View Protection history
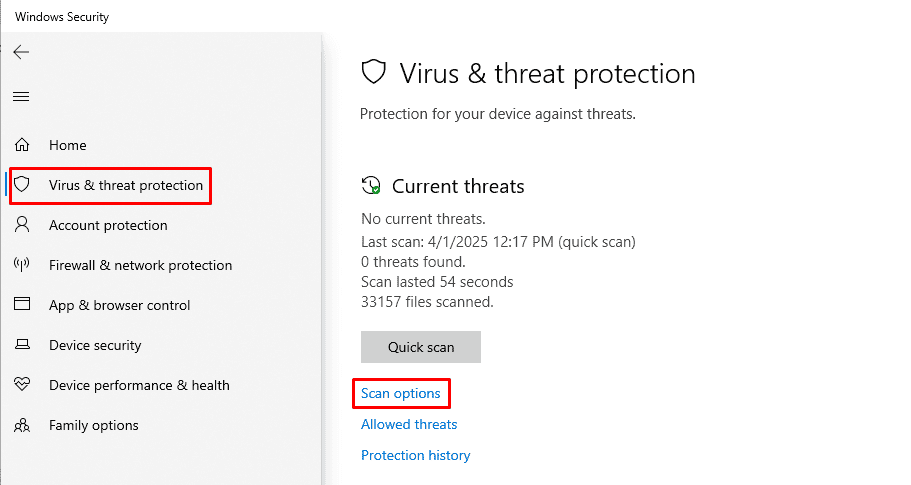 point(415,455)
